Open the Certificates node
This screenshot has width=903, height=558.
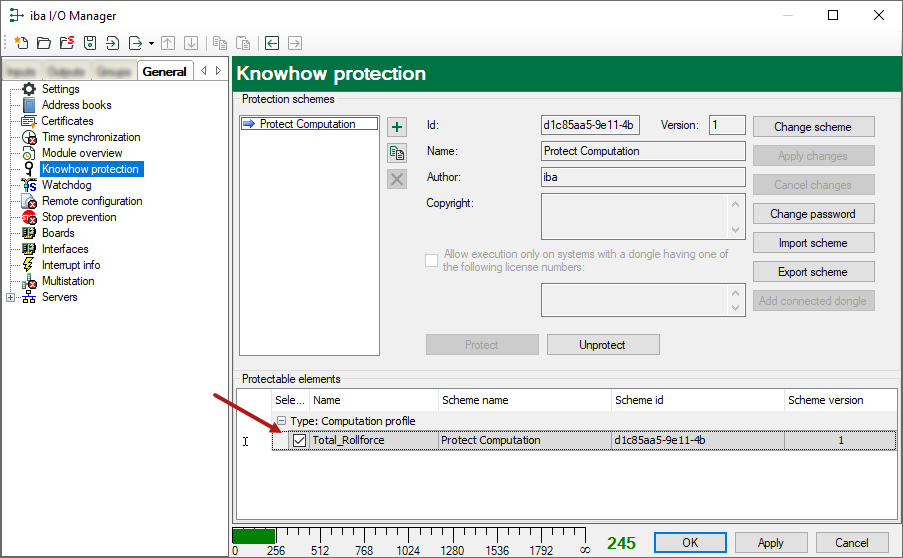67,121
